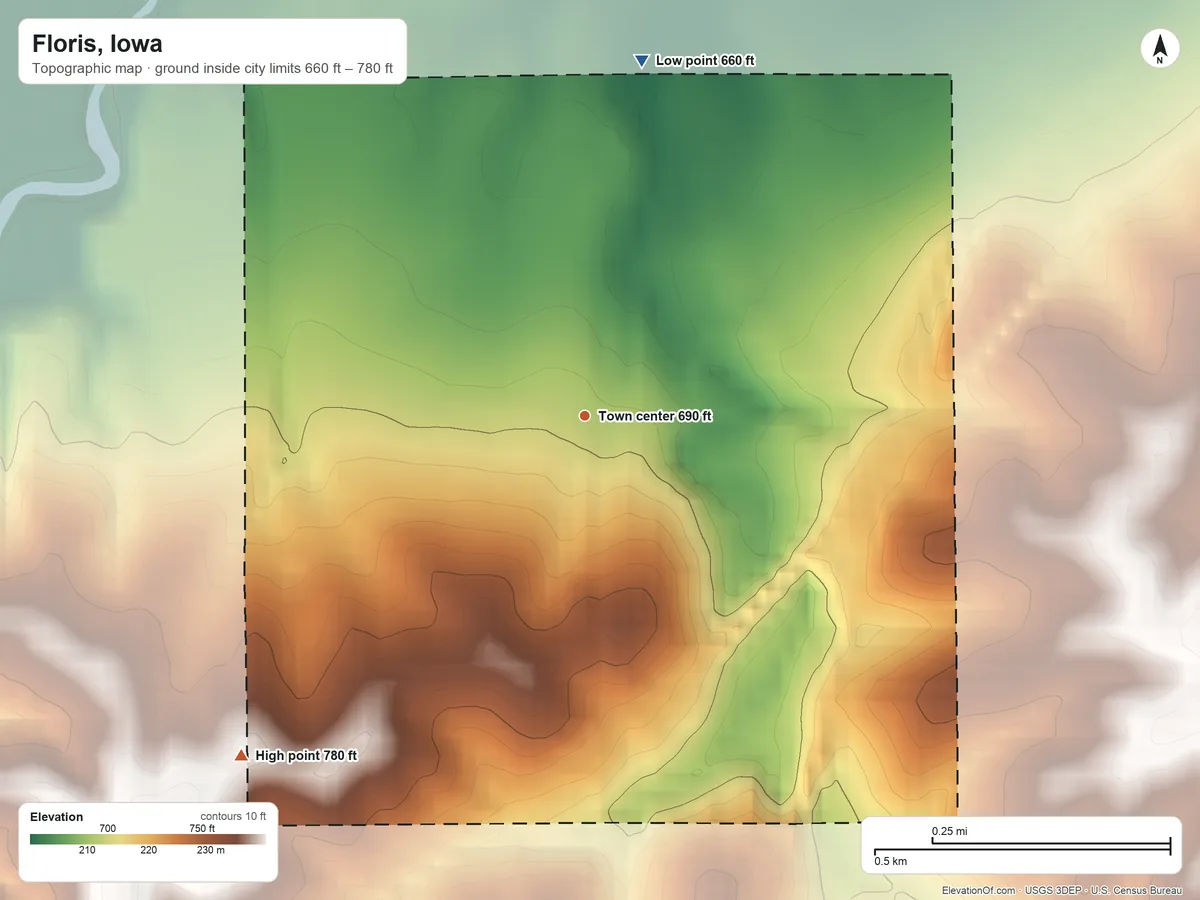The image size is (1200, 900).
Task: Click the 'Elevation' legend heading
Action: [57, 817]
